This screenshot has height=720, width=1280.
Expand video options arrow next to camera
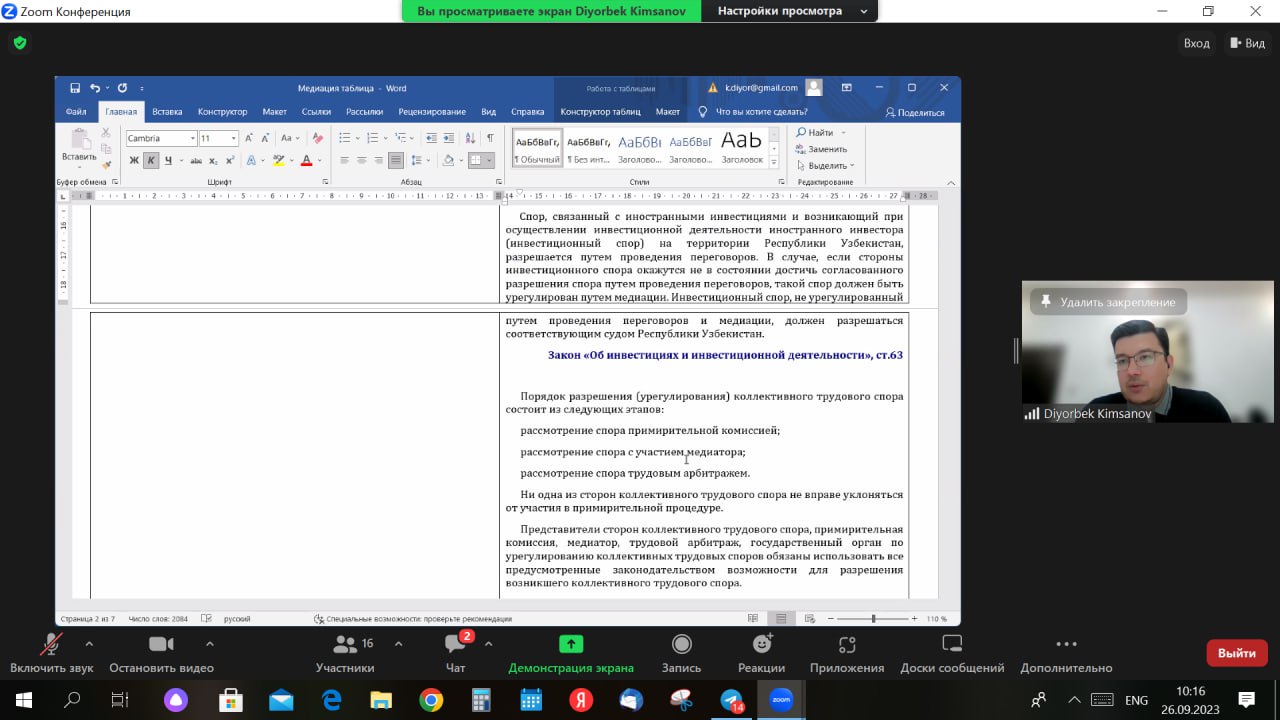[x=209, y=644]
